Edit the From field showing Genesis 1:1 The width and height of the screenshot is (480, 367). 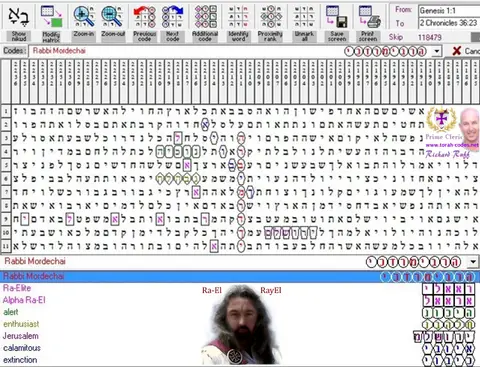coord(449,11)
